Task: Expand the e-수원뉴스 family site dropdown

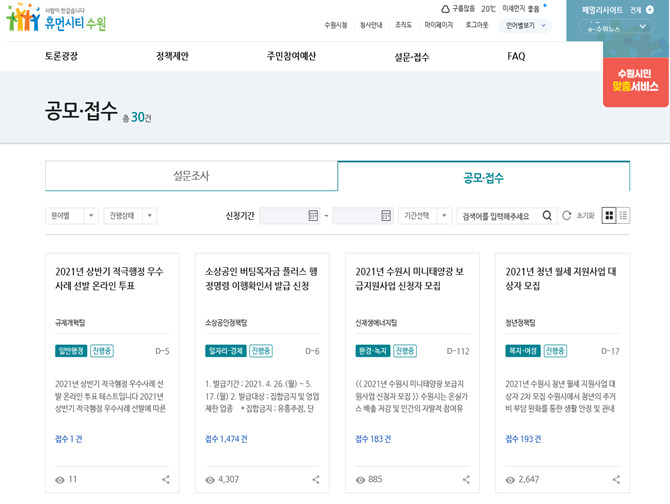Action: pos(617,28)
